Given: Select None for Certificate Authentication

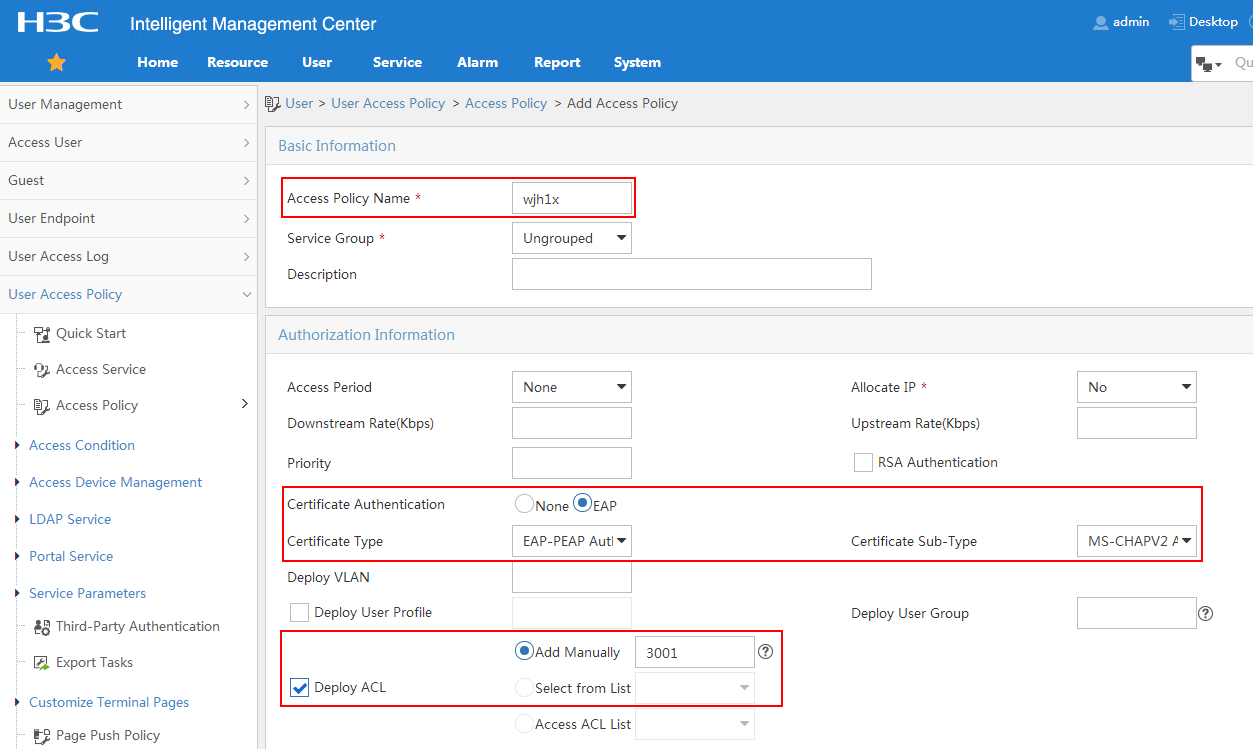Looking at the screenshot, I should pos(524,505).
